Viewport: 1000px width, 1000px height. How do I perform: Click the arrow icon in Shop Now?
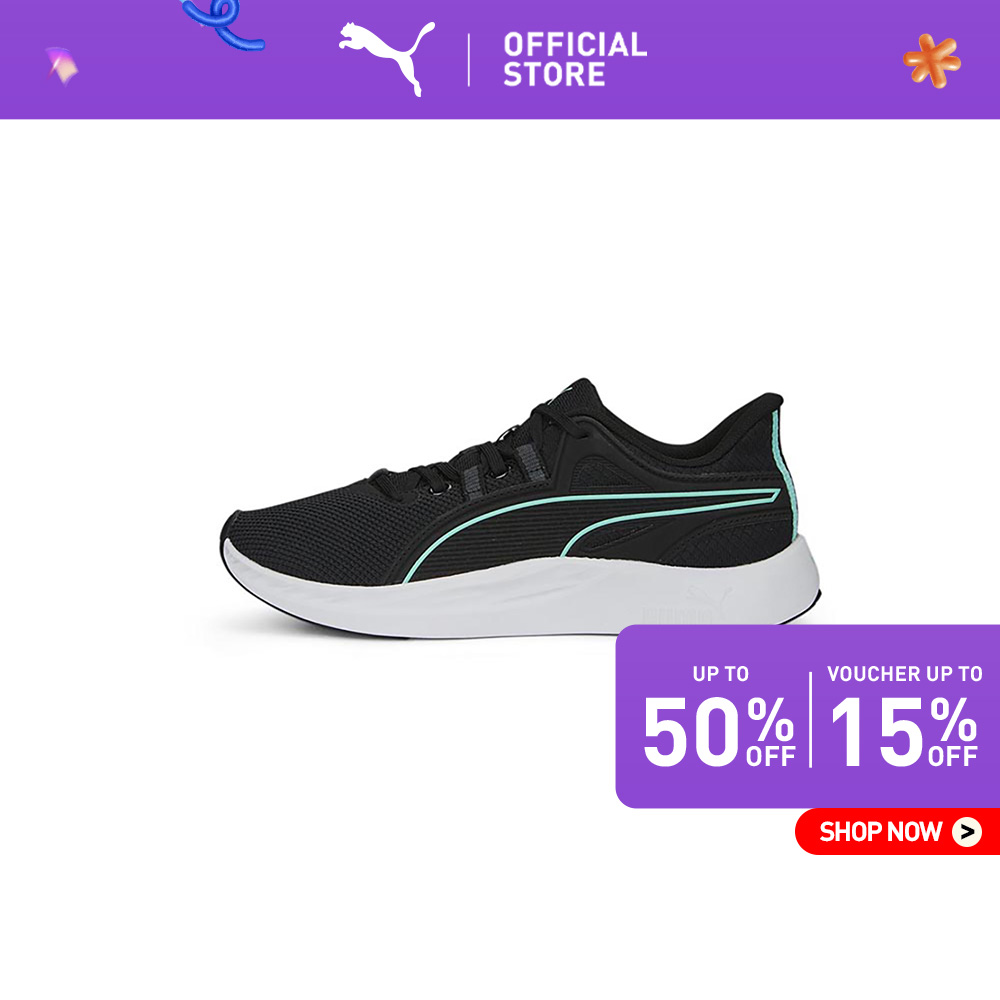tap(967, 832)
